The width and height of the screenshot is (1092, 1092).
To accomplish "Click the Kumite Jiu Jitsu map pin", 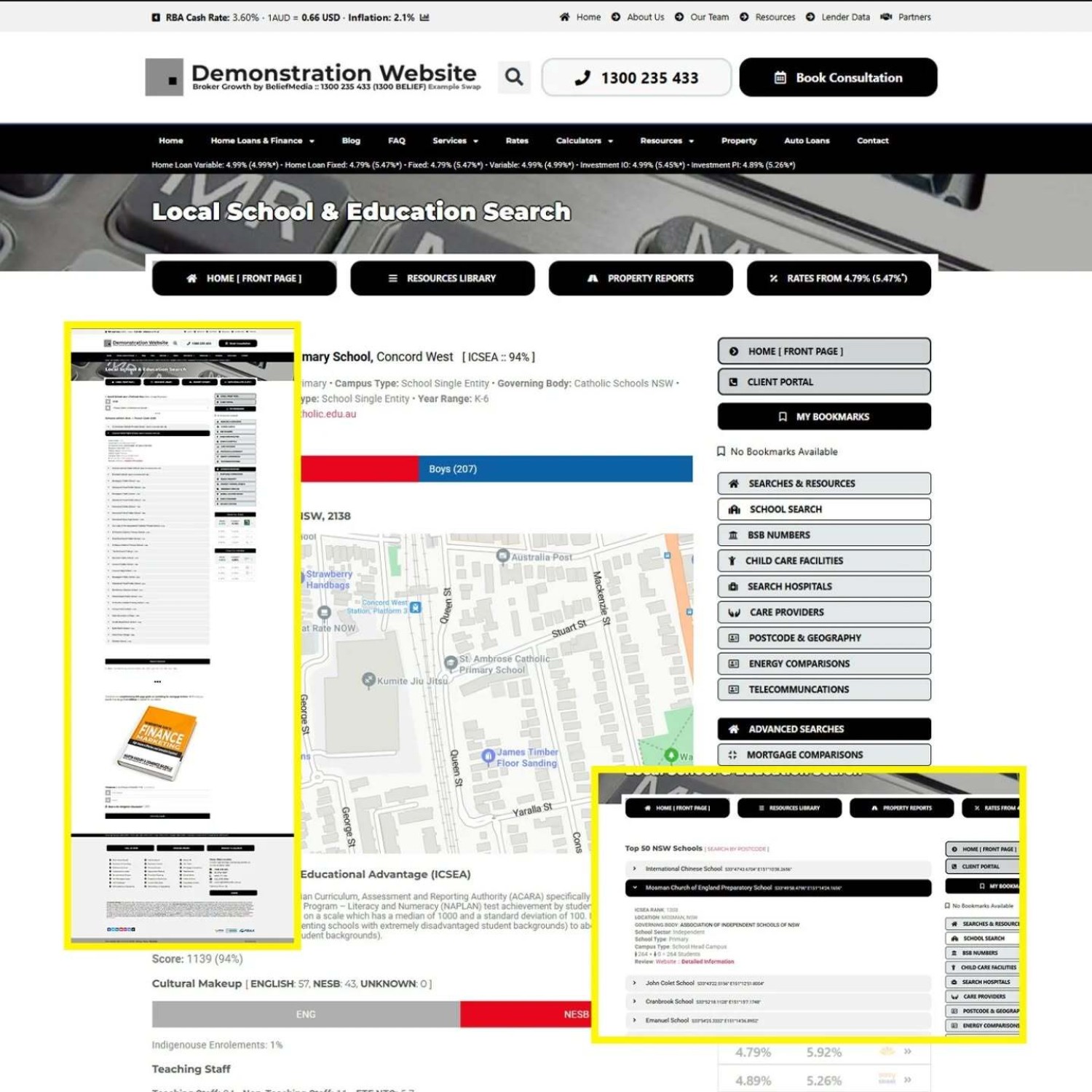I will pyautogui.click(x=368, y=680).
